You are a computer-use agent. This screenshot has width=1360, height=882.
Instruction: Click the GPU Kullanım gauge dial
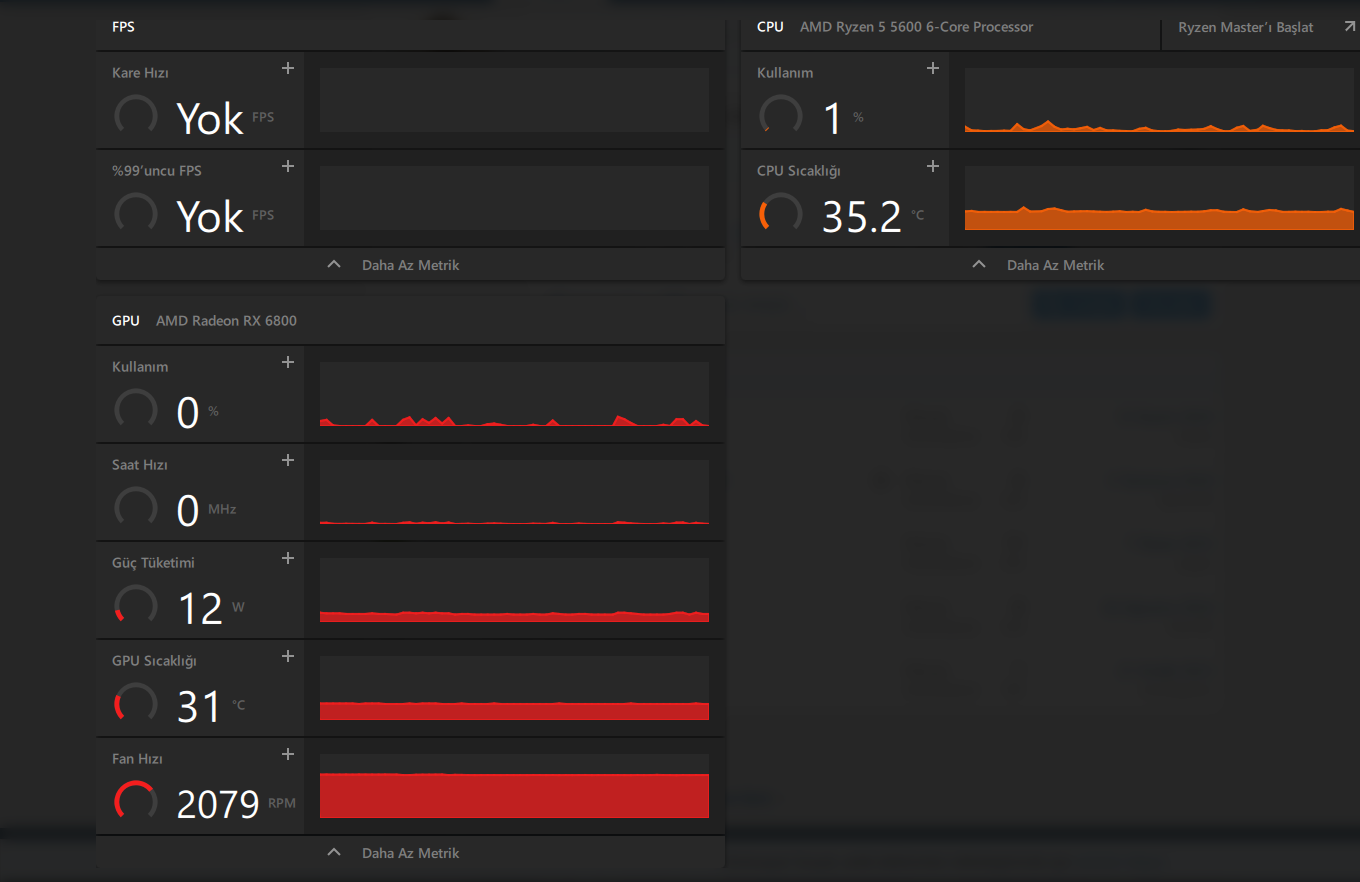click(x=136, y=410)
